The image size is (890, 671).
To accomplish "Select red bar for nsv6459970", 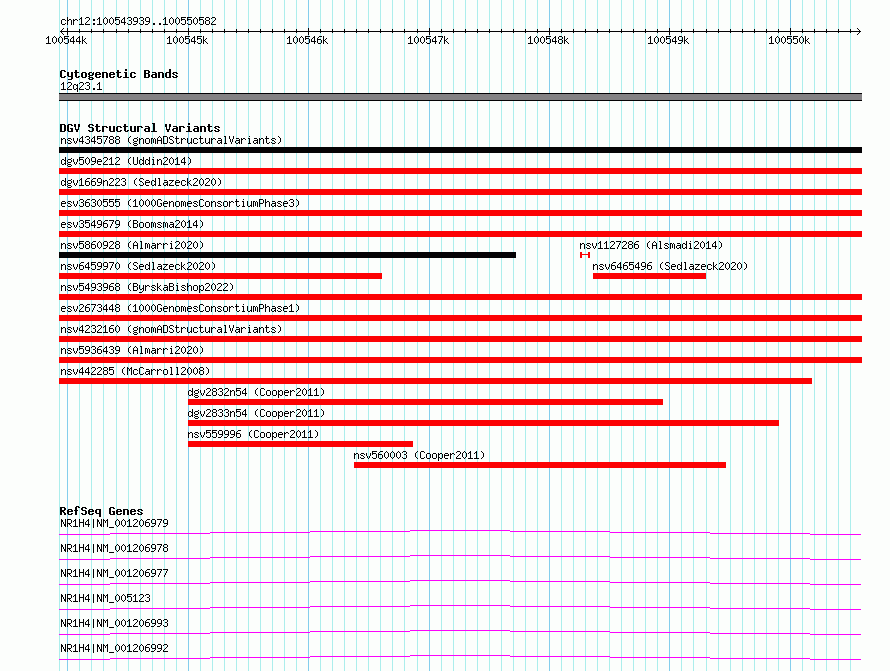I will tap(220, 276).
